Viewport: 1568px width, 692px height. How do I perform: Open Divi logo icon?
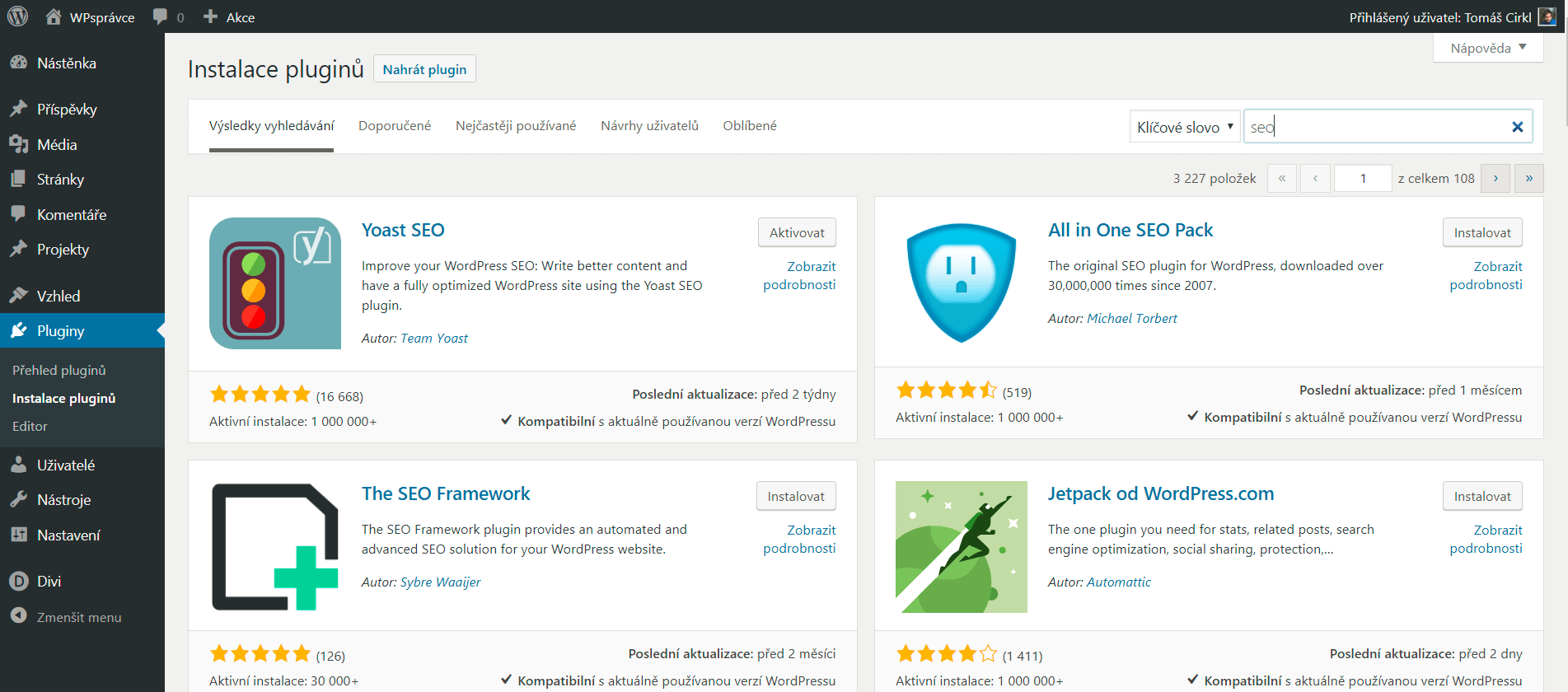[x=18, y=581]
